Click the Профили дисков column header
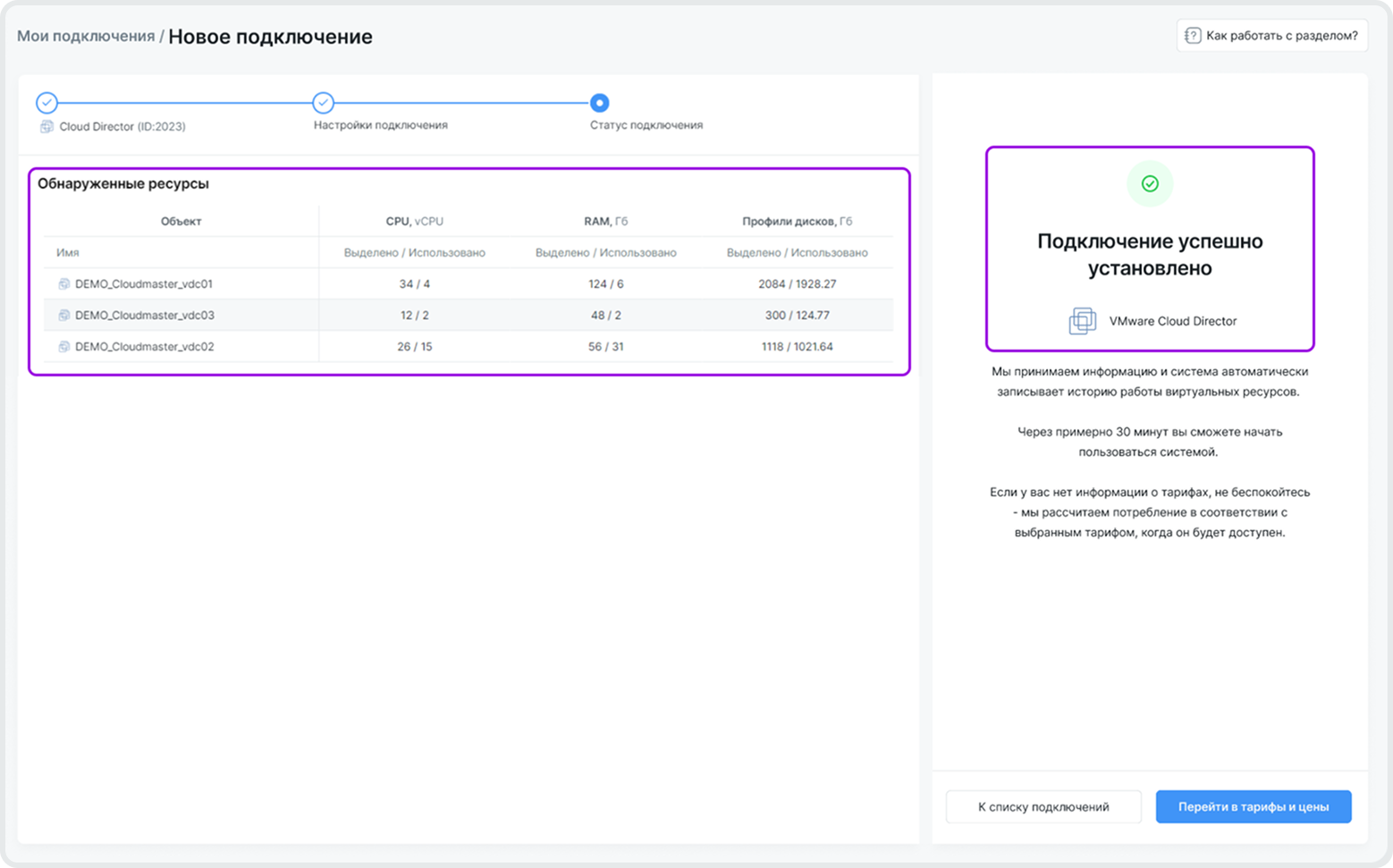The width and height of the screenshot is (1393, 868). 797,221
